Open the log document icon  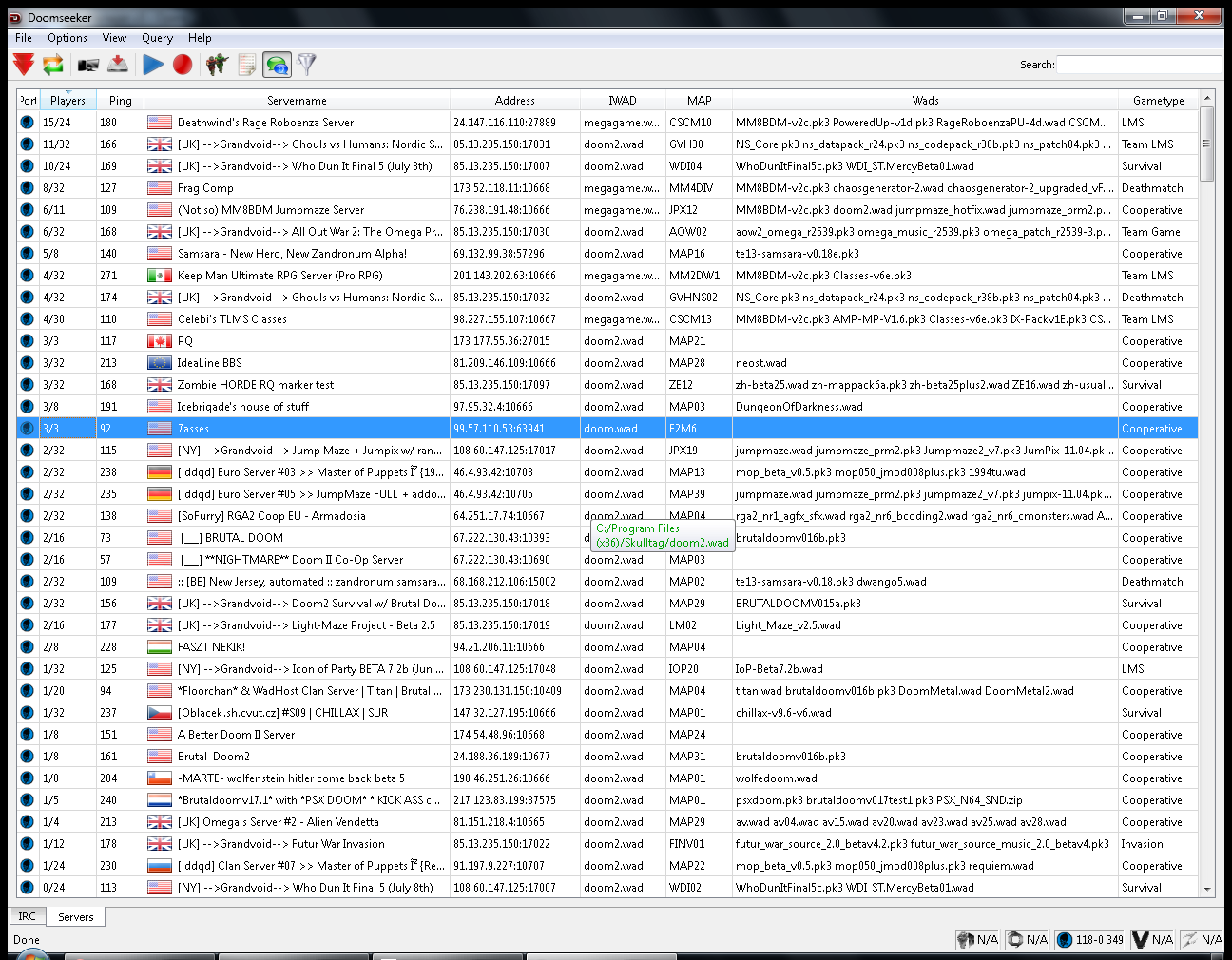[247, 65]
